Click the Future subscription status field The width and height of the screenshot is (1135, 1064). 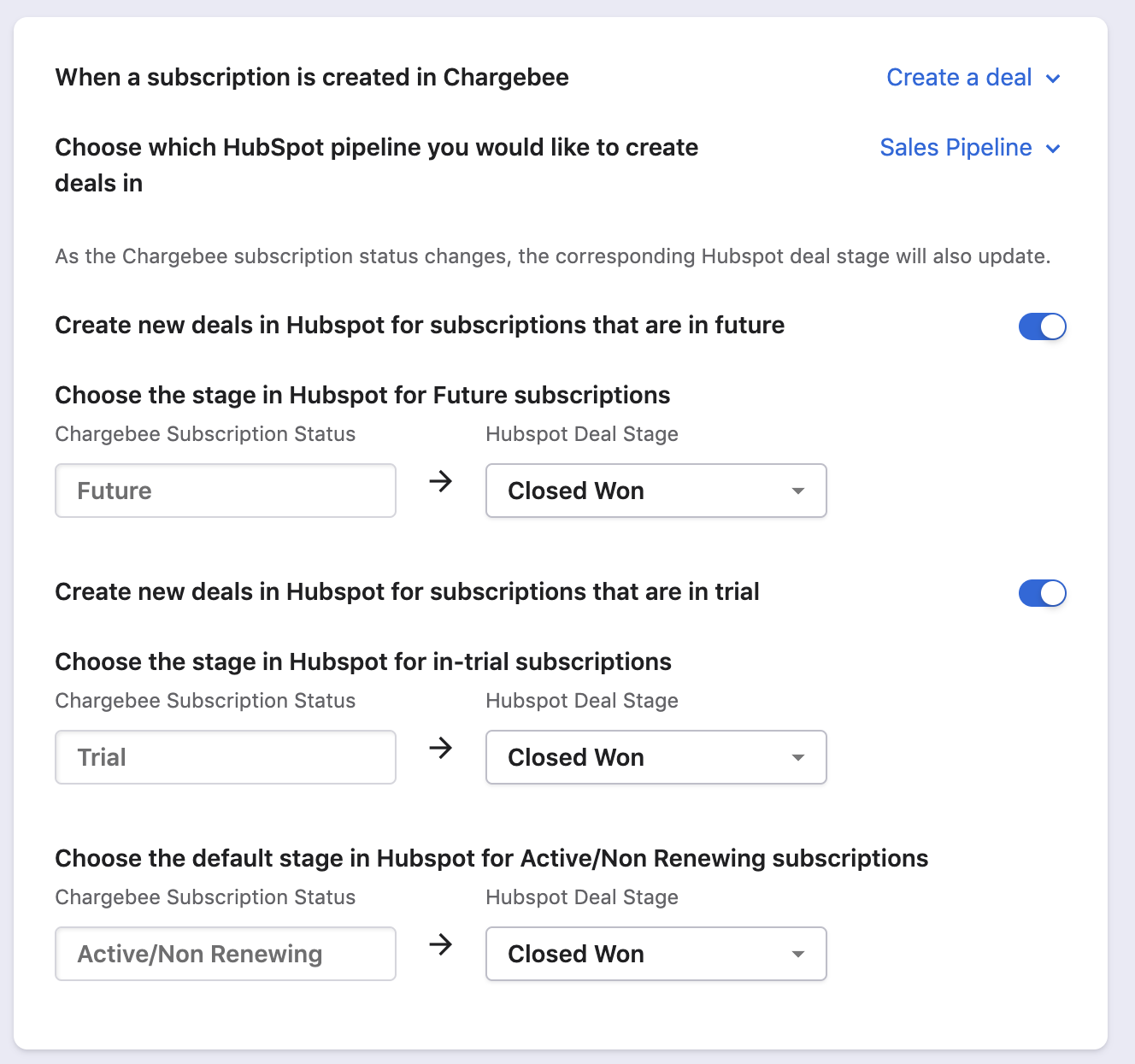coord(226,491)
